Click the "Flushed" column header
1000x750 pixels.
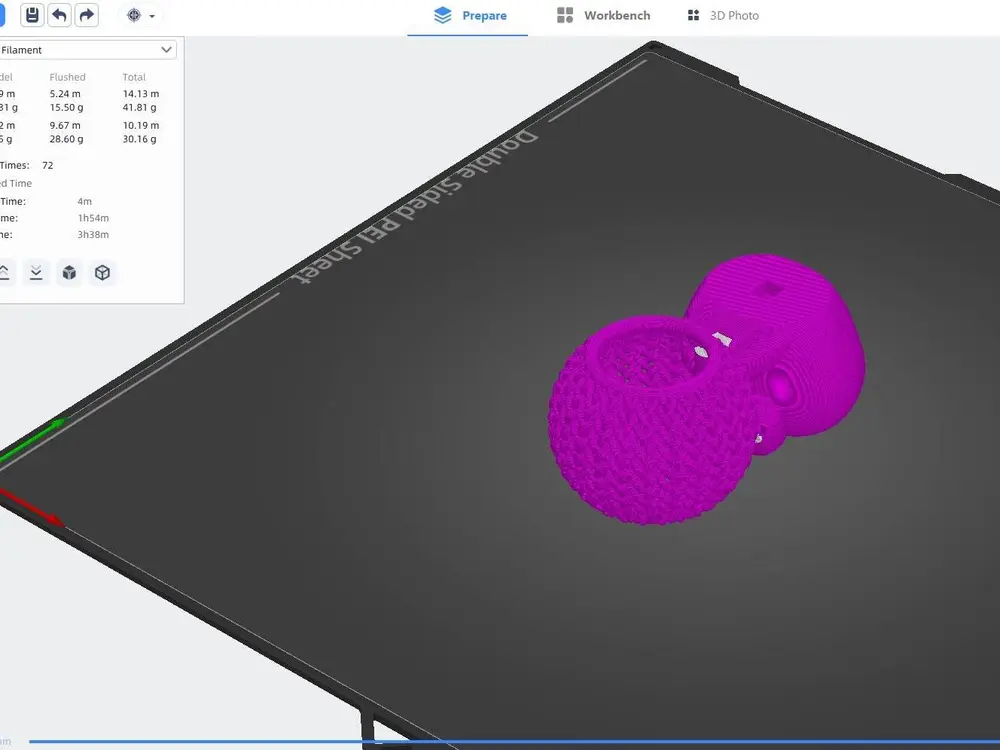pos(68,77)
